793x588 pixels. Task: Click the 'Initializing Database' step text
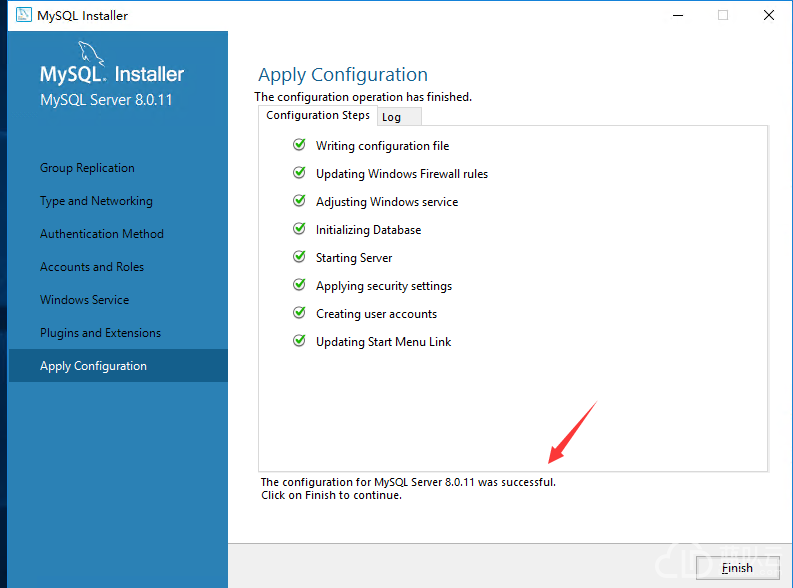click(368, 230)
